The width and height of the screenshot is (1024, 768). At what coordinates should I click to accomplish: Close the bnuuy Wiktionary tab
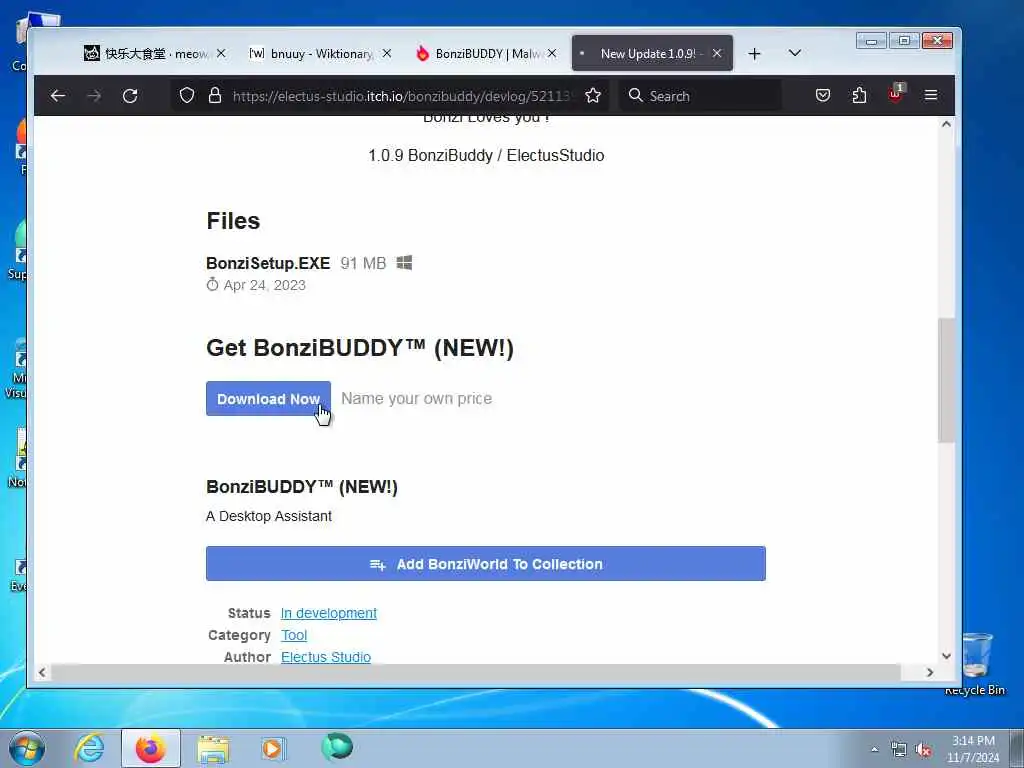point(387,54)
